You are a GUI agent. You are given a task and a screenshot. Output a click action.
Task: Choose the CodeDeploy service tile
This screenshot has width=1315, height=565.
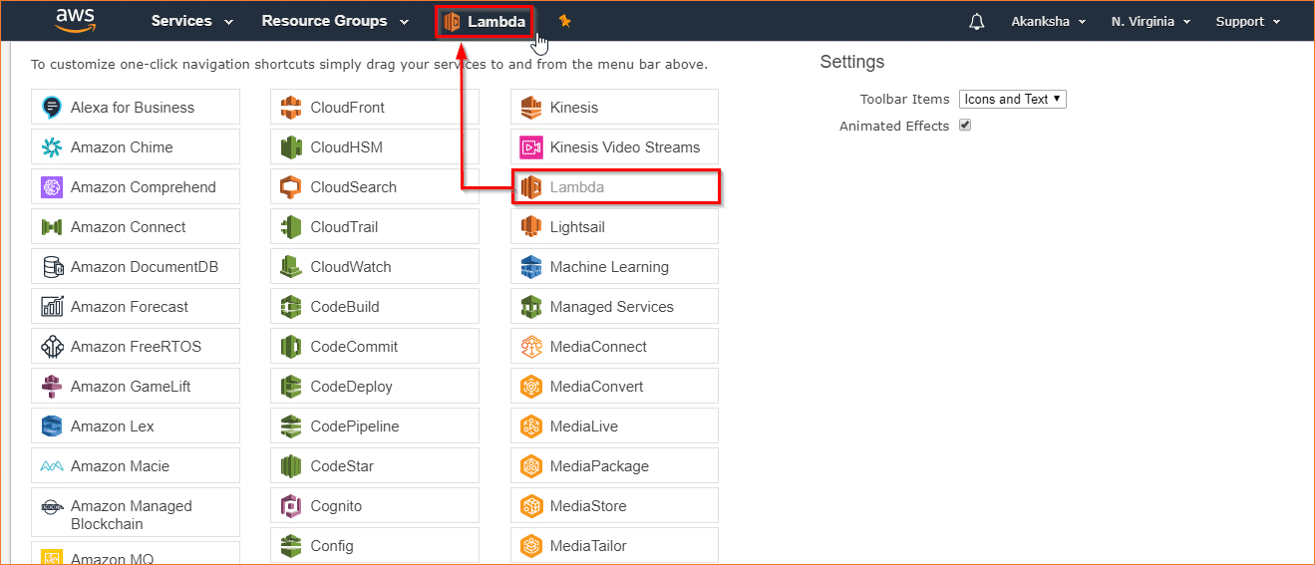375,386
